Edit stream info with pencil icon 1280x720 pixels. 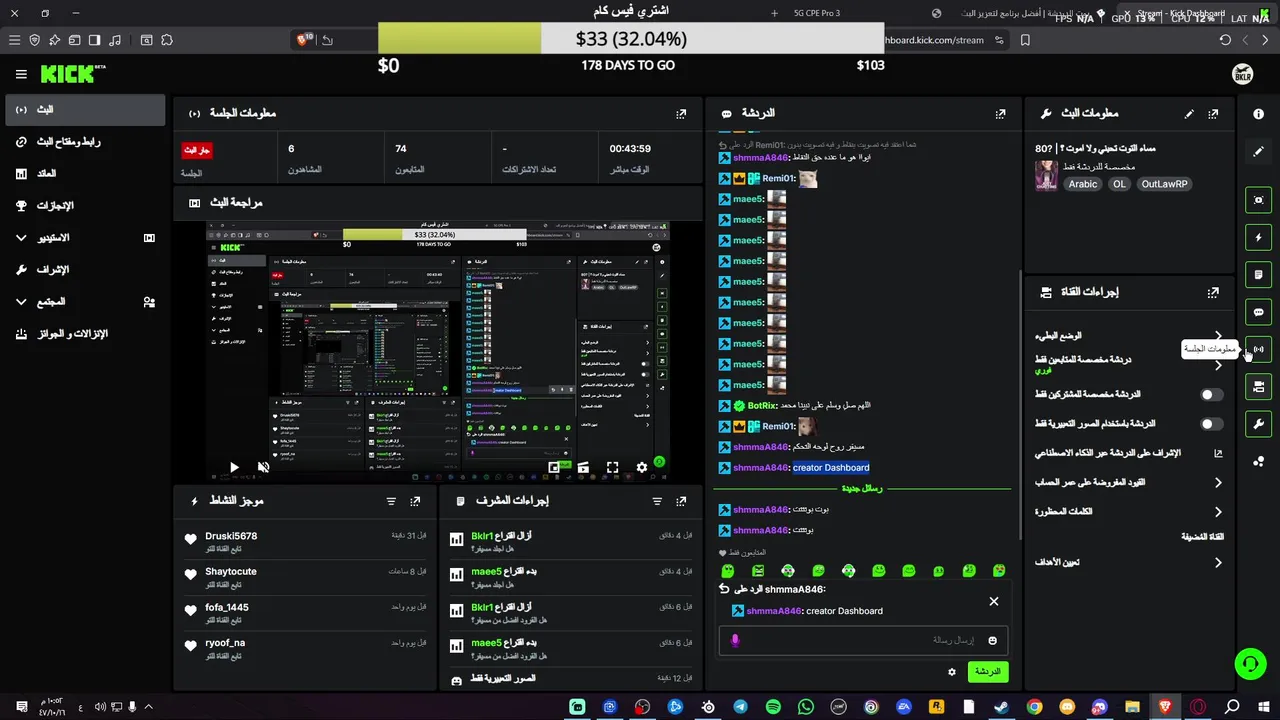coord(1189,114)
